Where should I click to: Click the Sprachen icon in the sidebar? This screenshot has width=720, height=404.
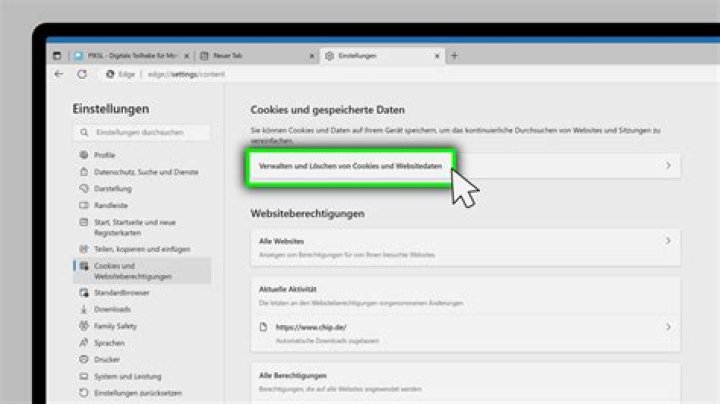coord(81,342)
